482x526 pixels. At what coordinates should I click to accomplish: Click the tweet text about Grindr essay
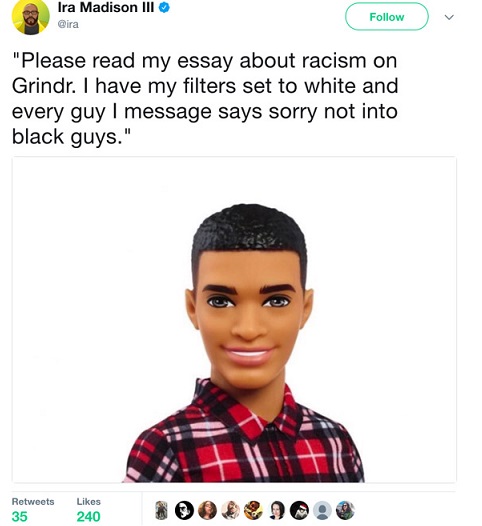click(x=205, y=99)
